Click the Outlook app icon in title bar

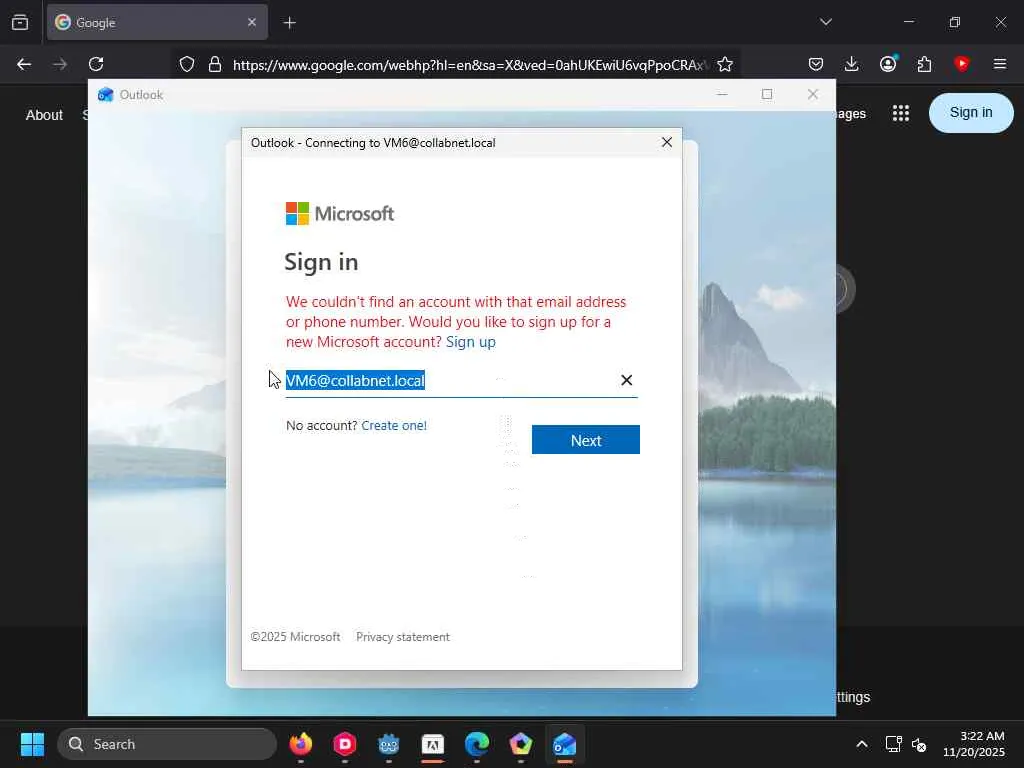(105, 95)
